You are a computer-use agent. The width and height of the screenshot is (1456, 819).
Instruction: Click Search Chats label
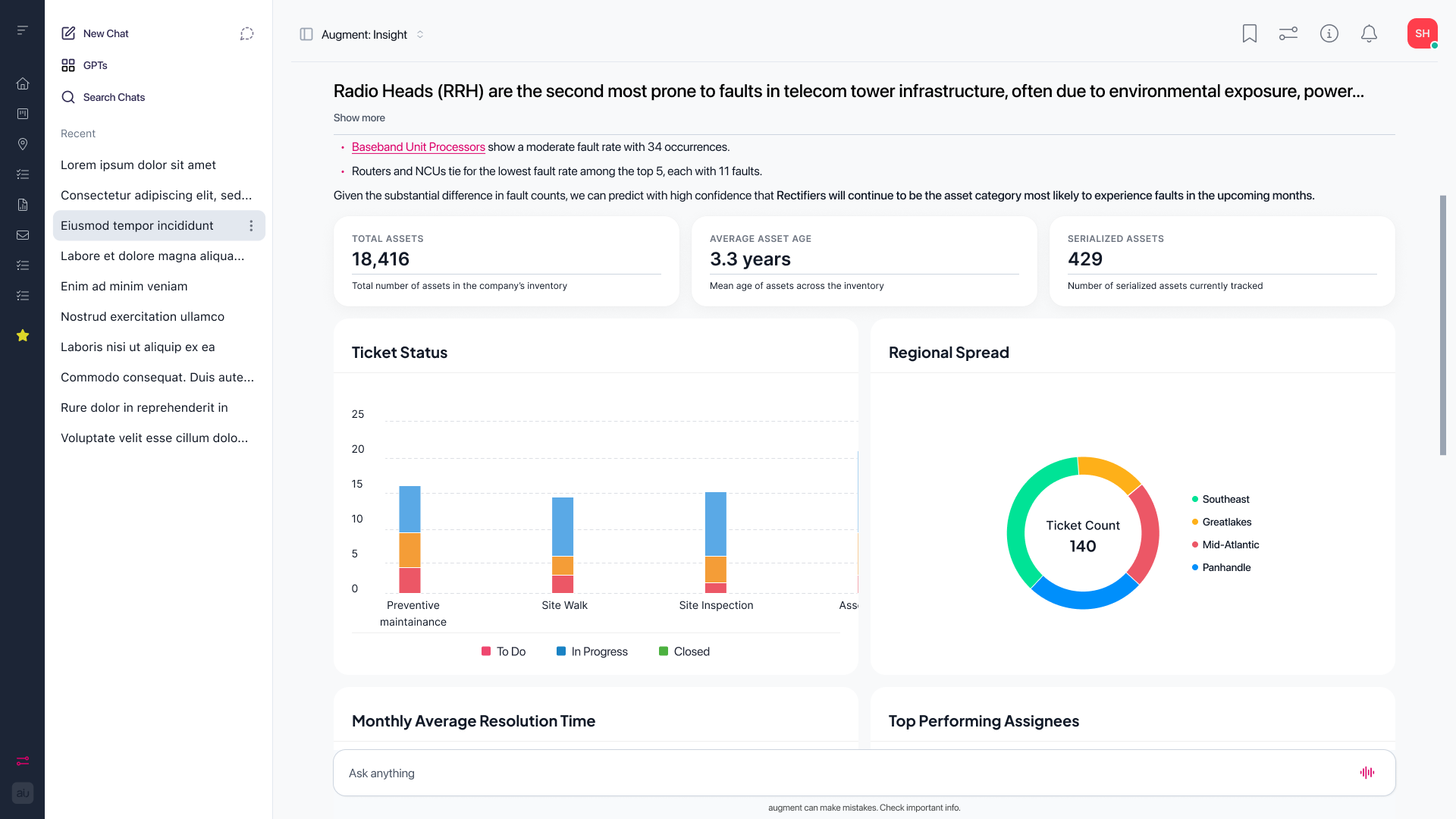114,97
